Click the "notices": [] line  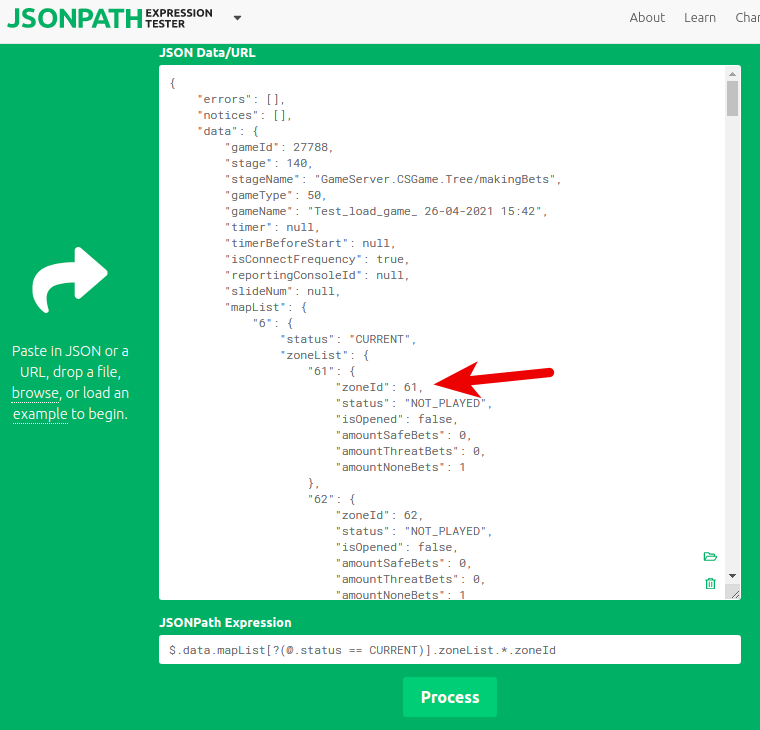245,115
